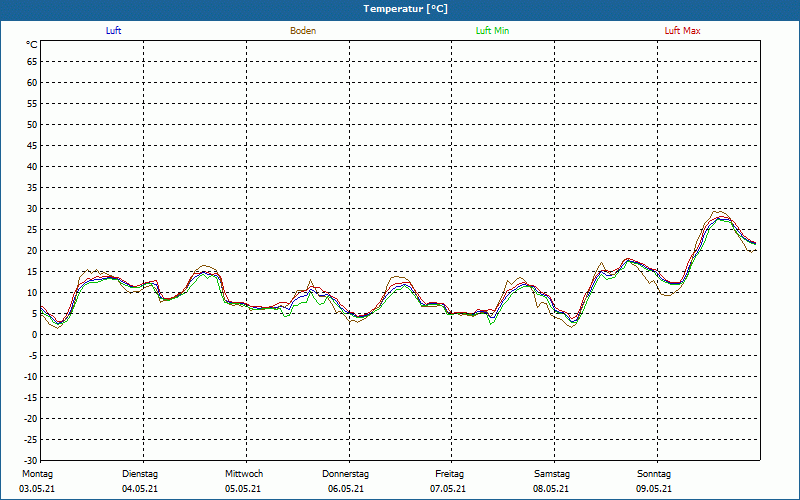800x500 pixels.
Task: Click the Samstag day label
Action: [552, 474]
